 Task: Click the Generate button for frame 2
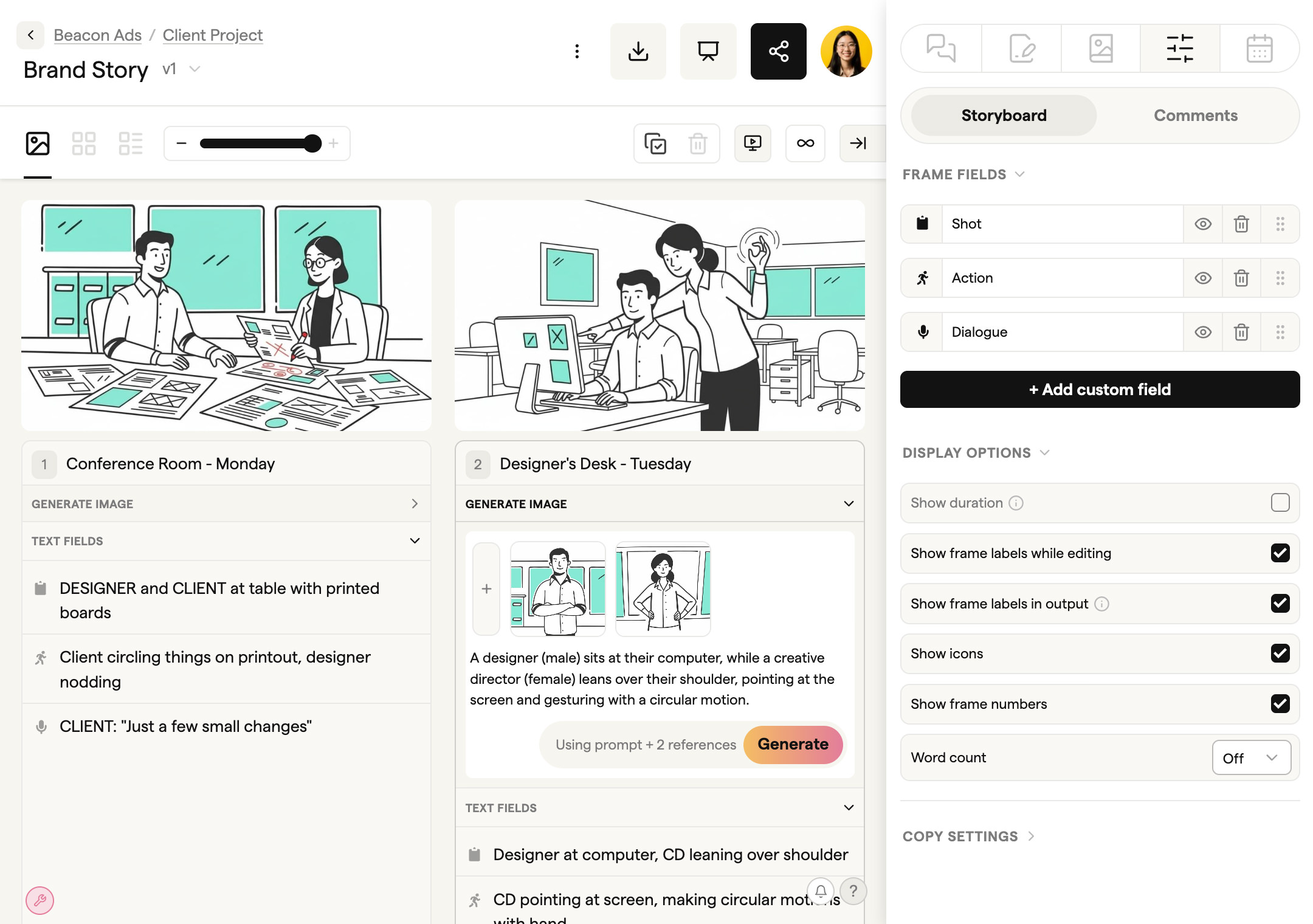pos(793,745)
